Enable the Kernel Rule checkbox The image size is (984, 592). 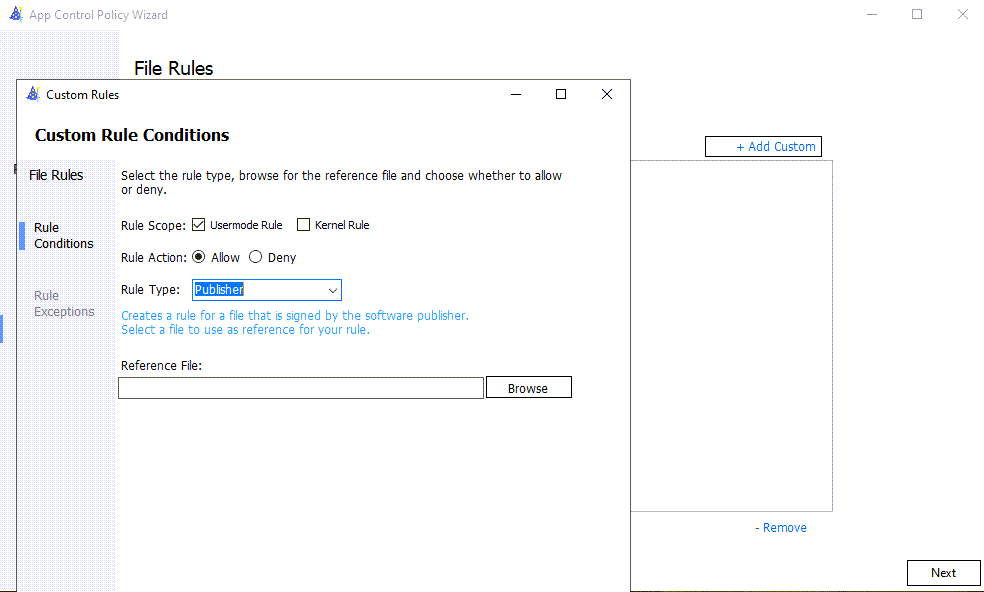pos(303,224)
